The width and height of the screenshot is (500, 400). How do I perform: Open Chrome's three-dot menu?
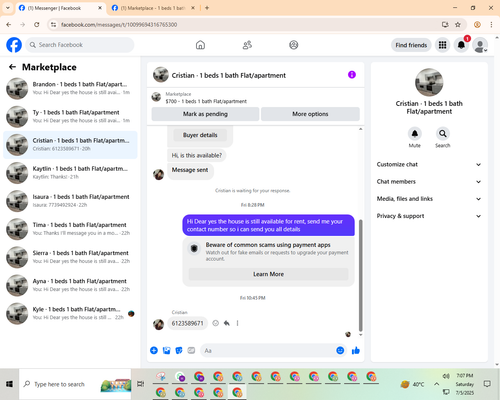491,24
